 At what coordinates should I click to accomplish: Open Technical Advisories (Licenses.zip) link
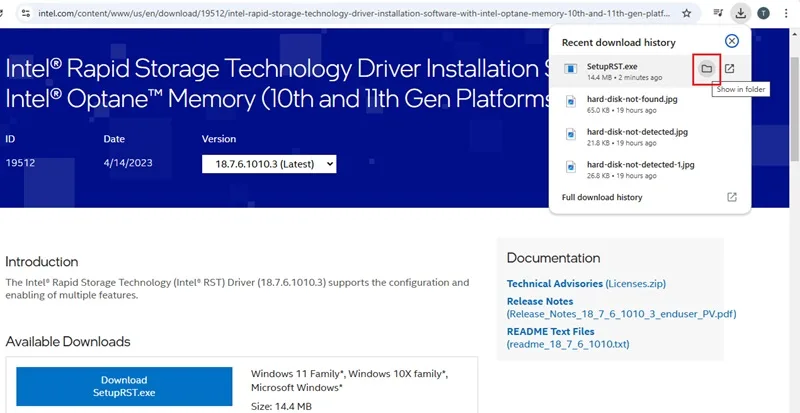[586, 283]
